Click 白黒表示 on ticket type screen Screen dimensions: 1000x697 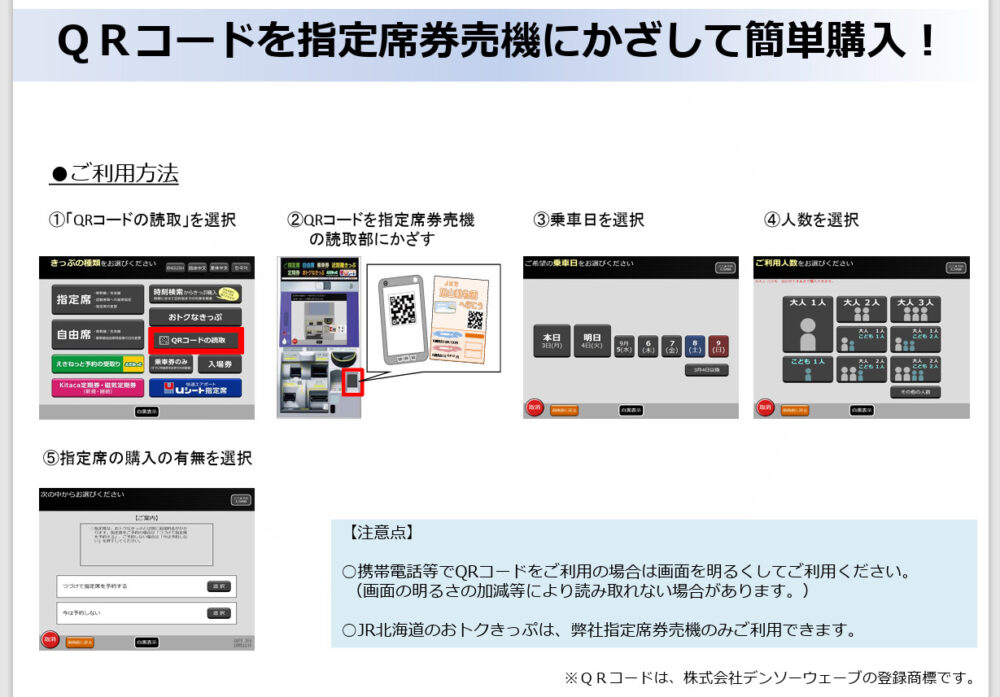tap(147, 412)
